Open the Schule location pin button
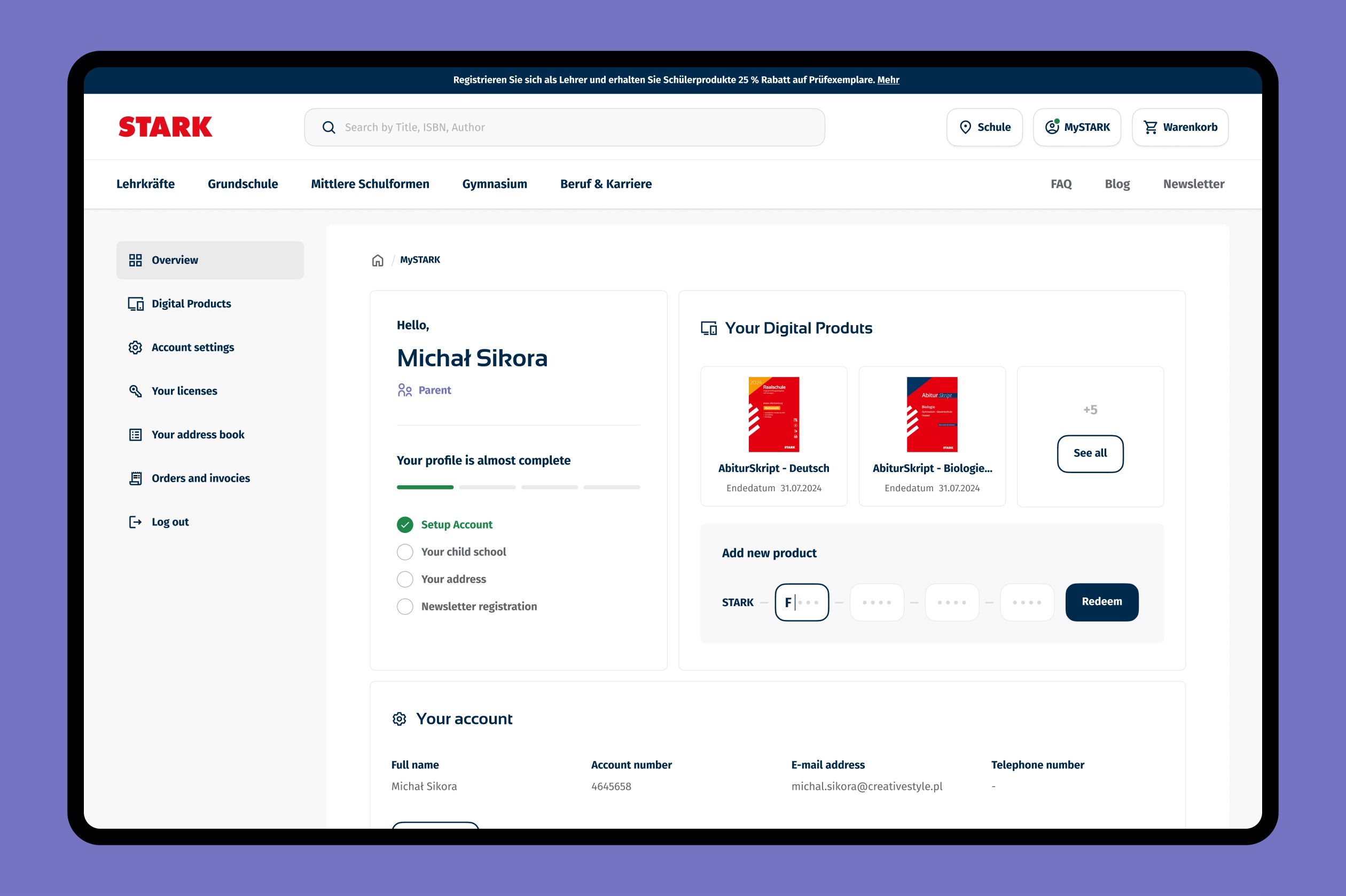 [984, 128]
